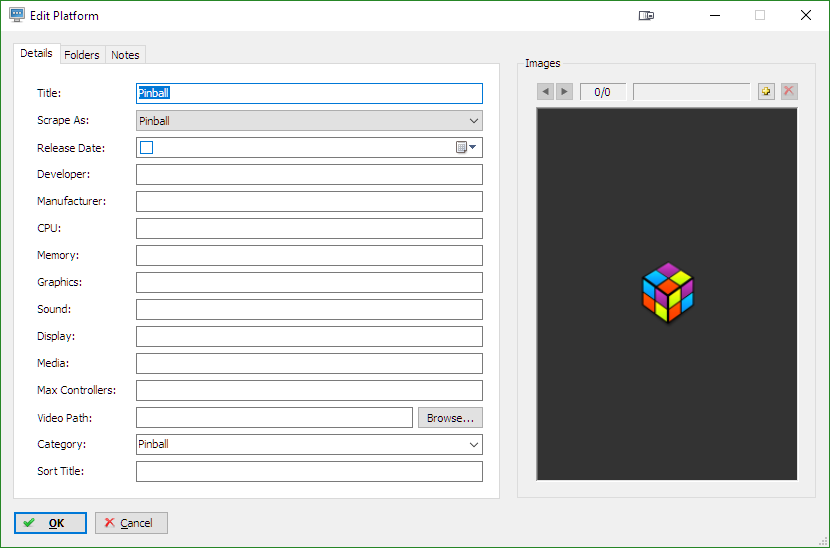This screenshot has height=548, width=830.
Task: Enable the Release Date checkbox
Action: (147, 147)
